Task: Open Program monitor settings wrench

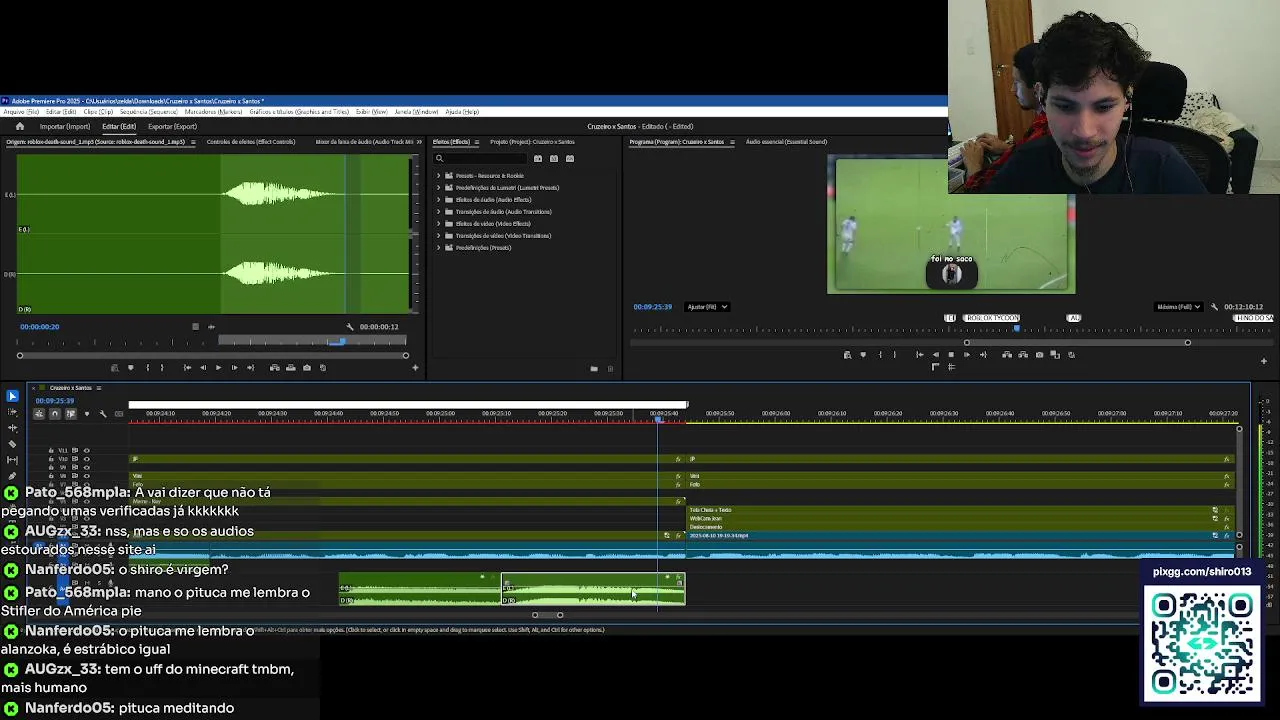Action: (1214, 307)
